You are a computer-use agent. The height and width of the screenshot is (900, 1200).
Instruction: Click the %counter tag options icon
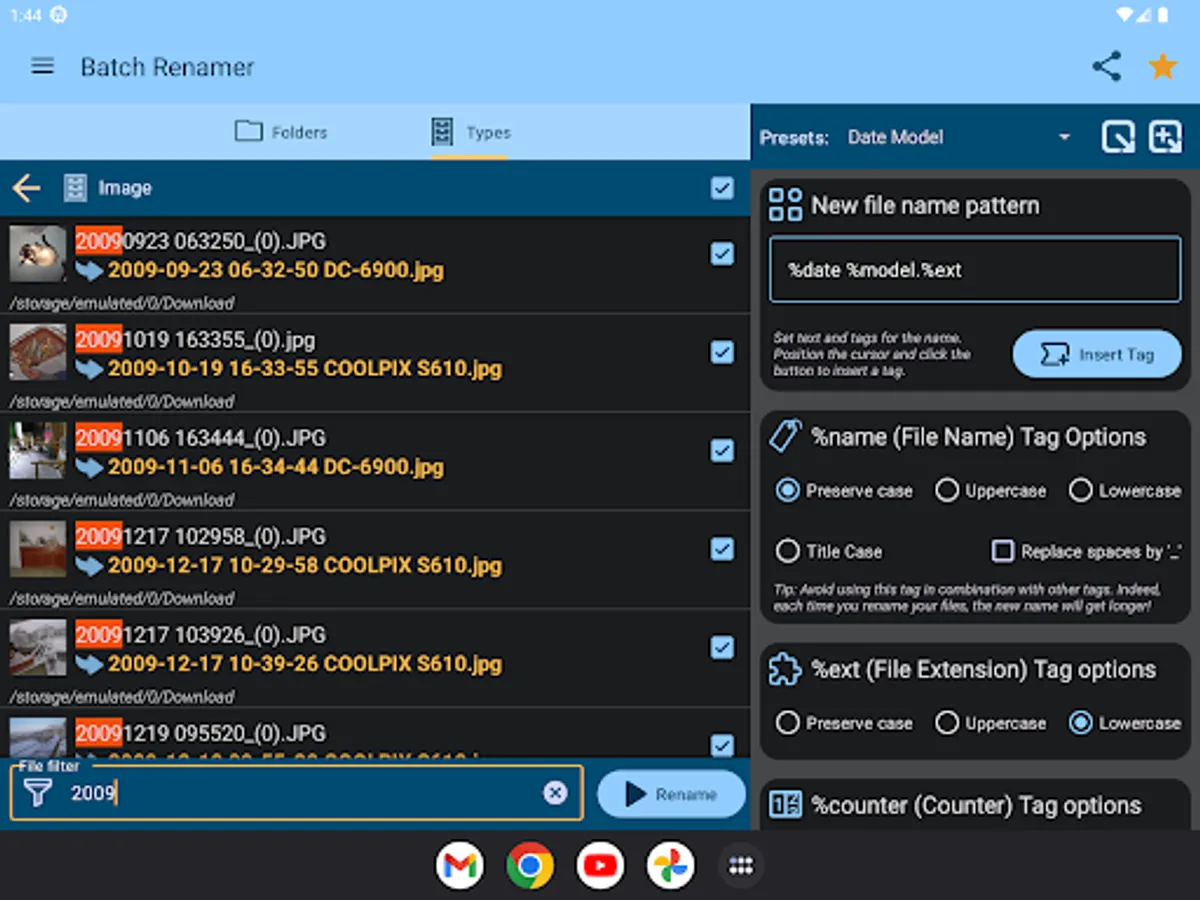[x=785, y=805]
